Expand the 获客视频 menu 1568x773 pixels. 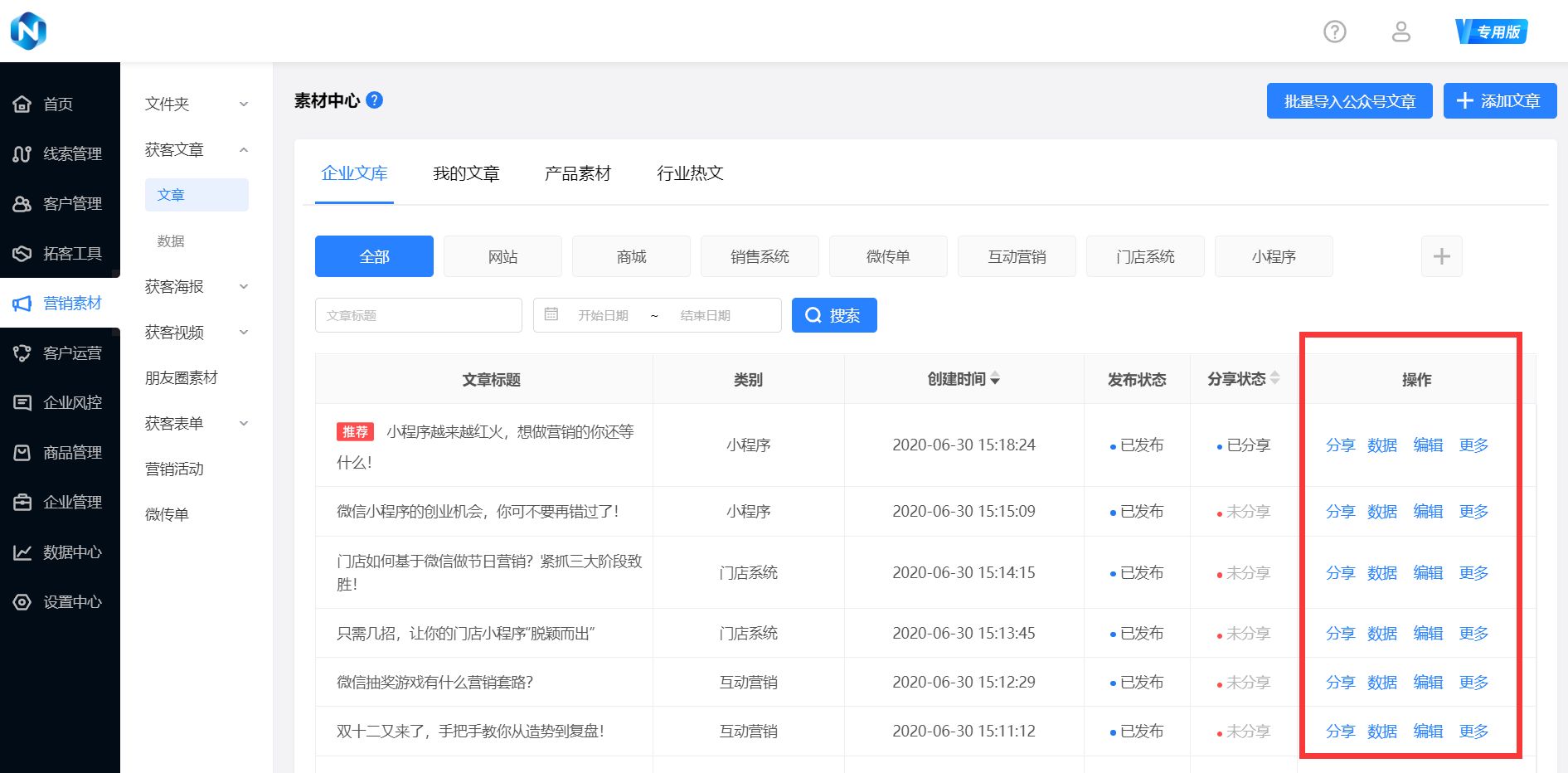(x=197, y=332)
